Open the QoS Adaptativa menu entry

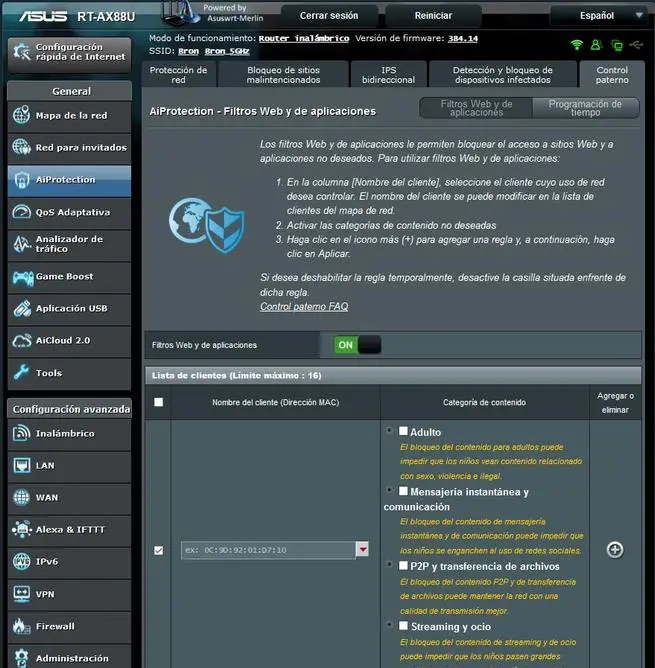pyautogui.click(x=69, y=212)
